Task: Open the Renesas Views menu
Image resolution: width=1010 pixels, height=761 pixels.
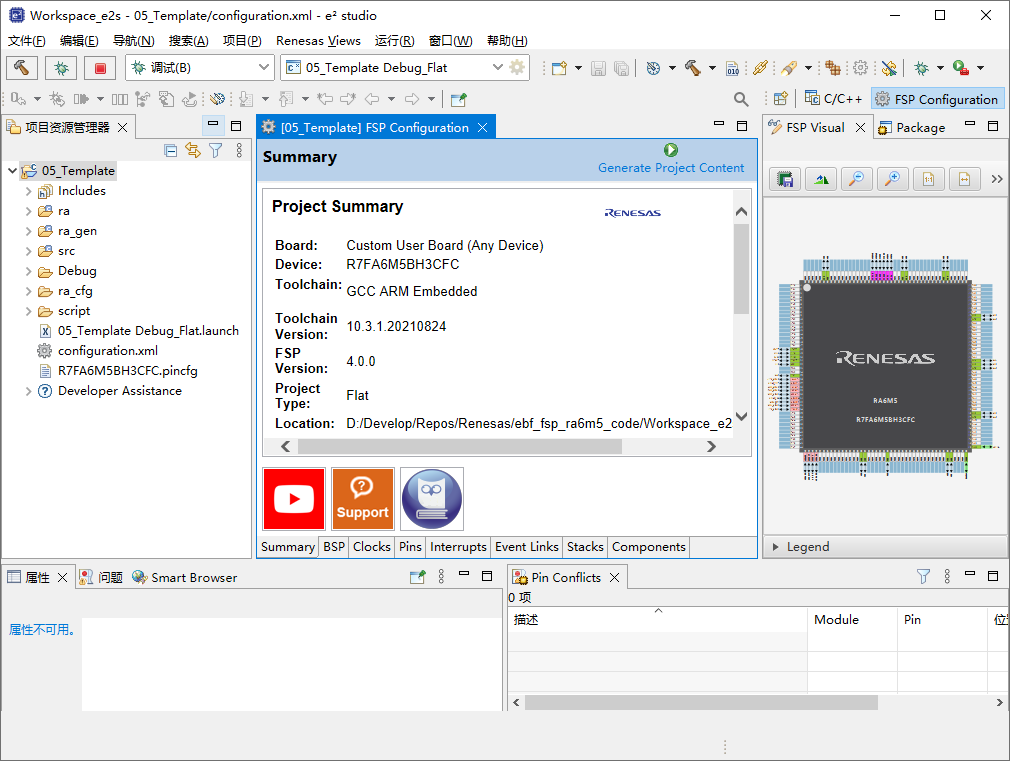Action: [318, 41]
